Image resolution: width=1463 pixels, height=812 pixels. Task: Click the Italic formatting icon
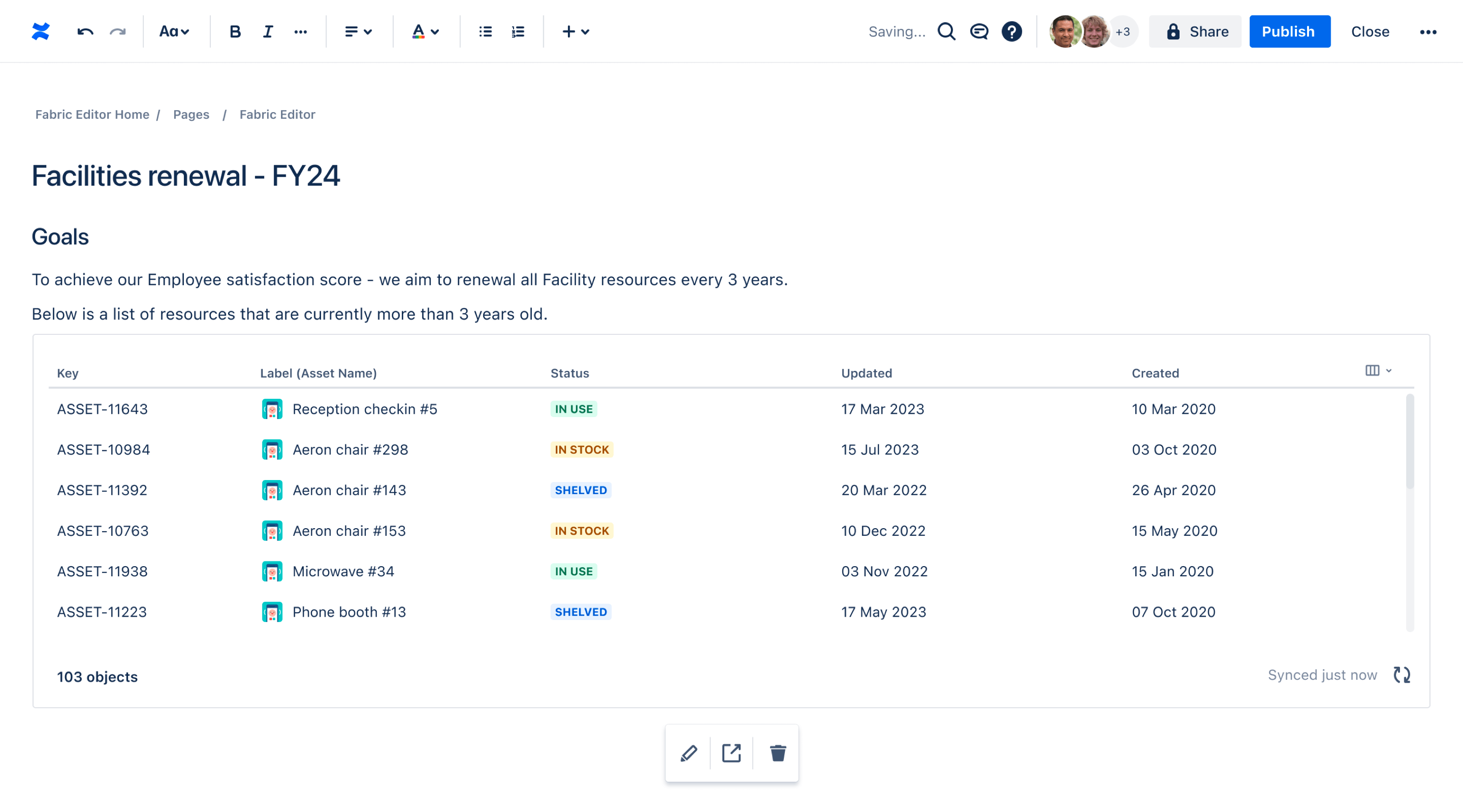(266, 30)
